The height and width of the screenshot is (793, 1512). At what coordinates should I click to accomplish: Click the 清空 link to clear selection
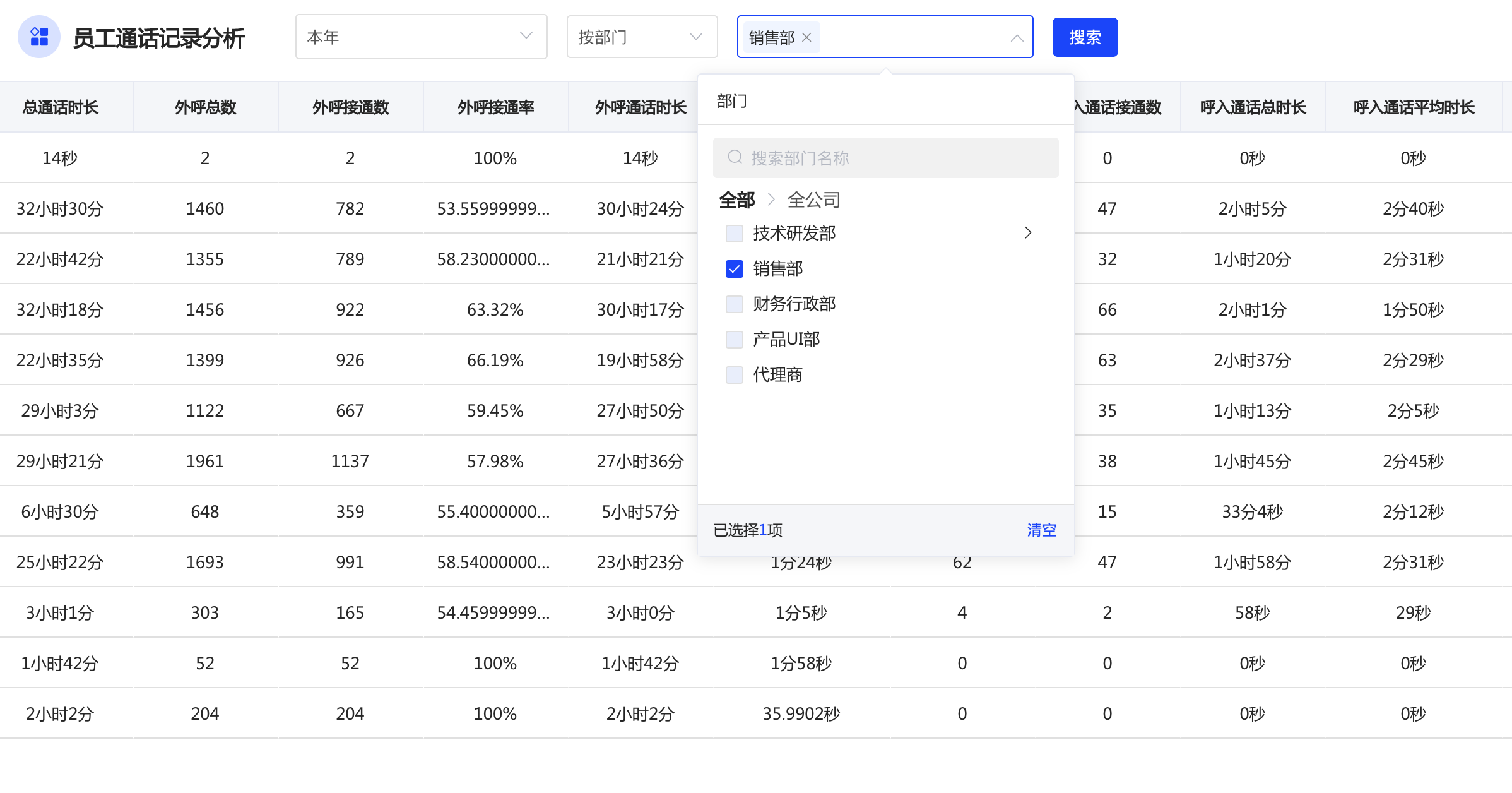[x=1041, y=530]
